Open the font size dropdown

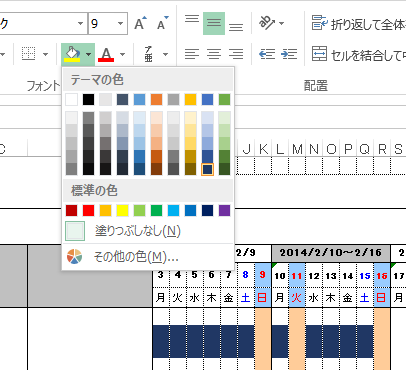click(120, 23)
